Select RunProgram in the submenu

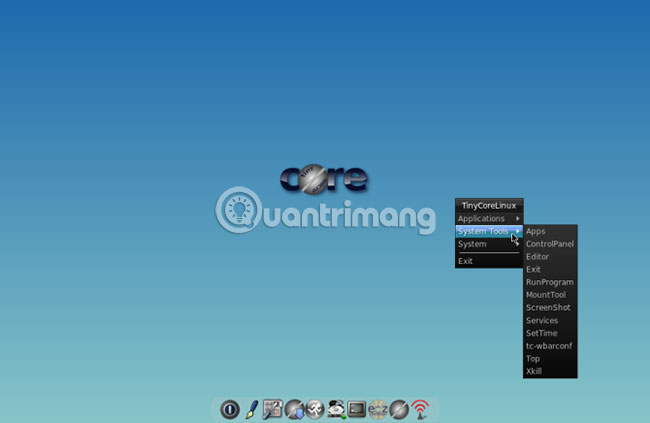pos(550,282)
